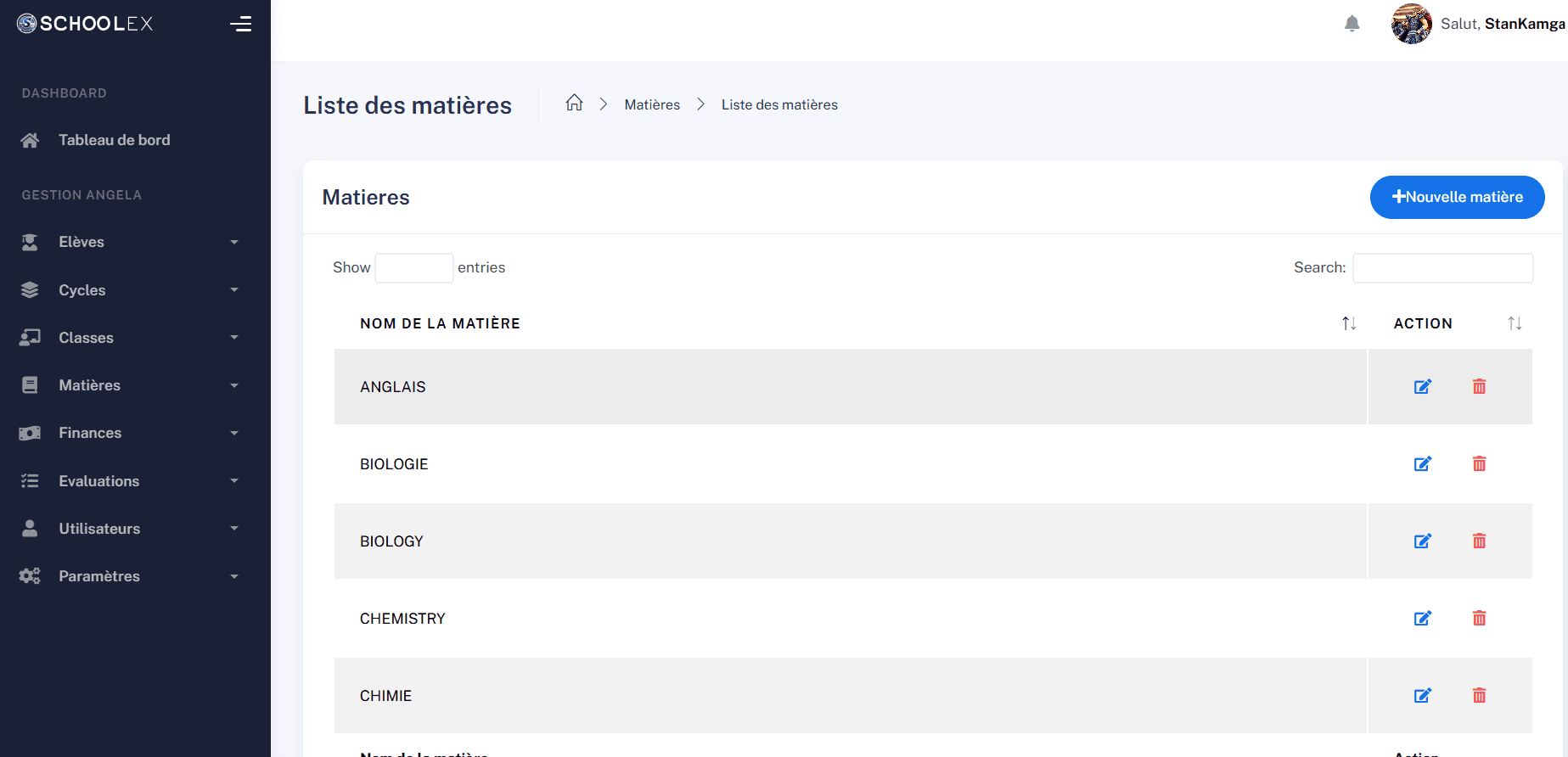Viewport: 1568px width, 757px height.
Task: Edit the BIOLOGIE subject
Action: [1423, 464]
